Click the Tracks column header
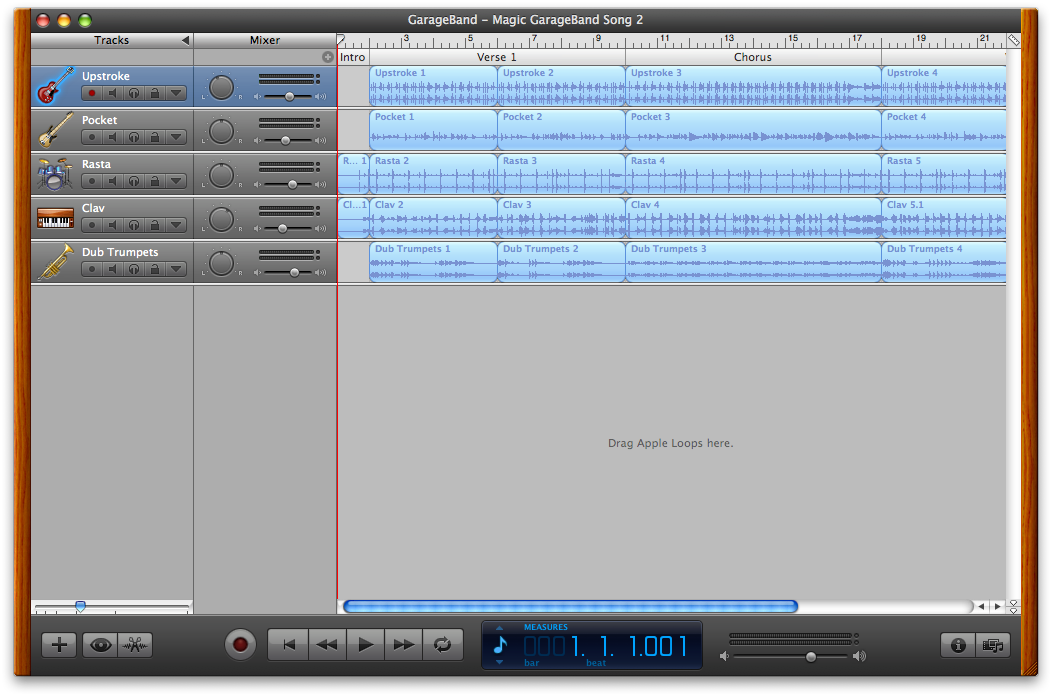 point(111,40)
